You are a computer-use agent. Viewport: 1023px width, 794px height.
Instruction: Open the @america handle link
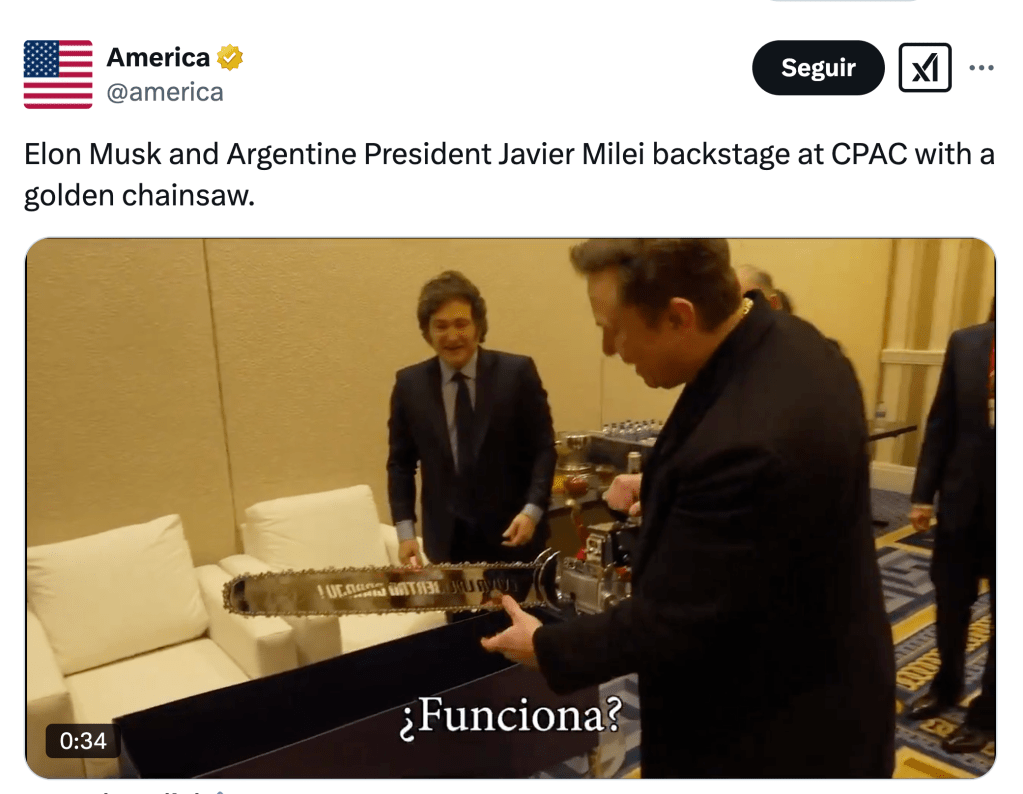[164, 92]
